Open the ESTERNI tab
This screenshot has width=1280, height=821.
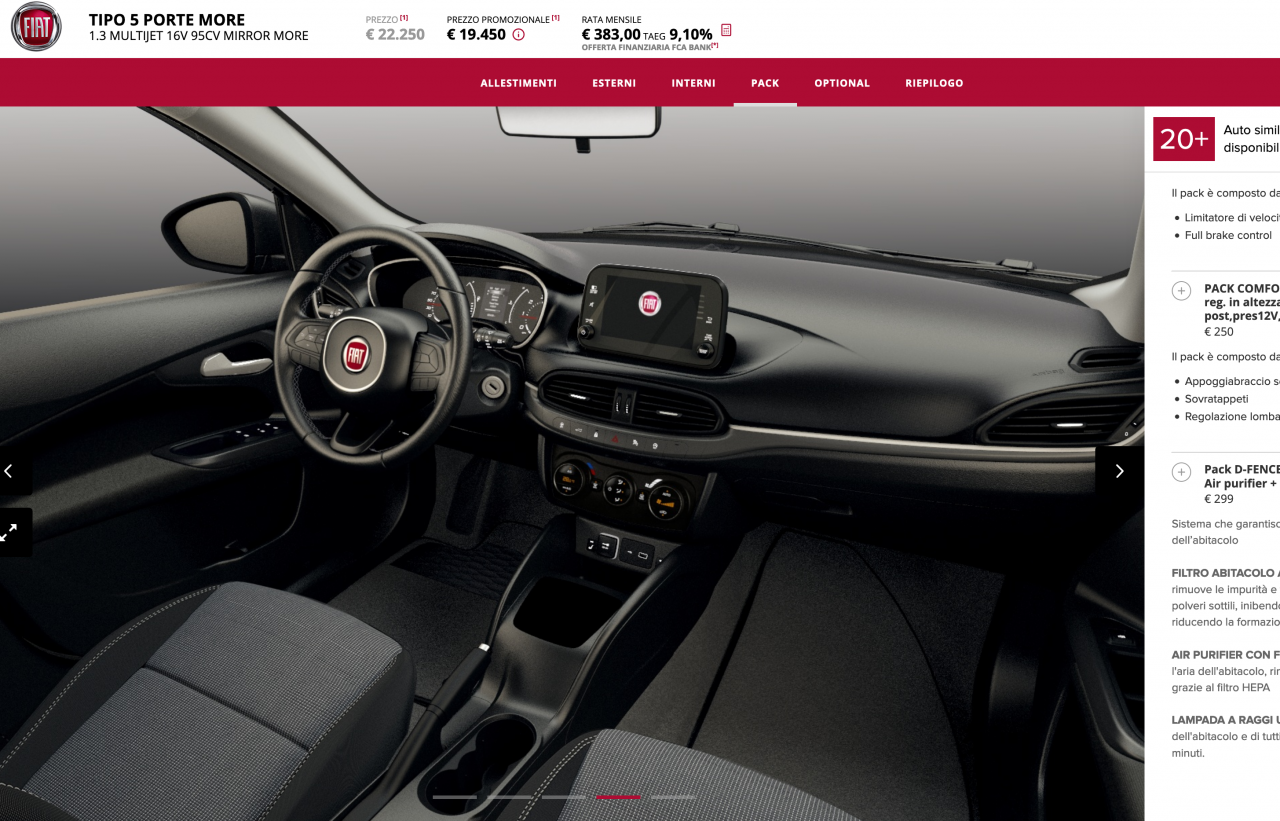coord(614,83)
